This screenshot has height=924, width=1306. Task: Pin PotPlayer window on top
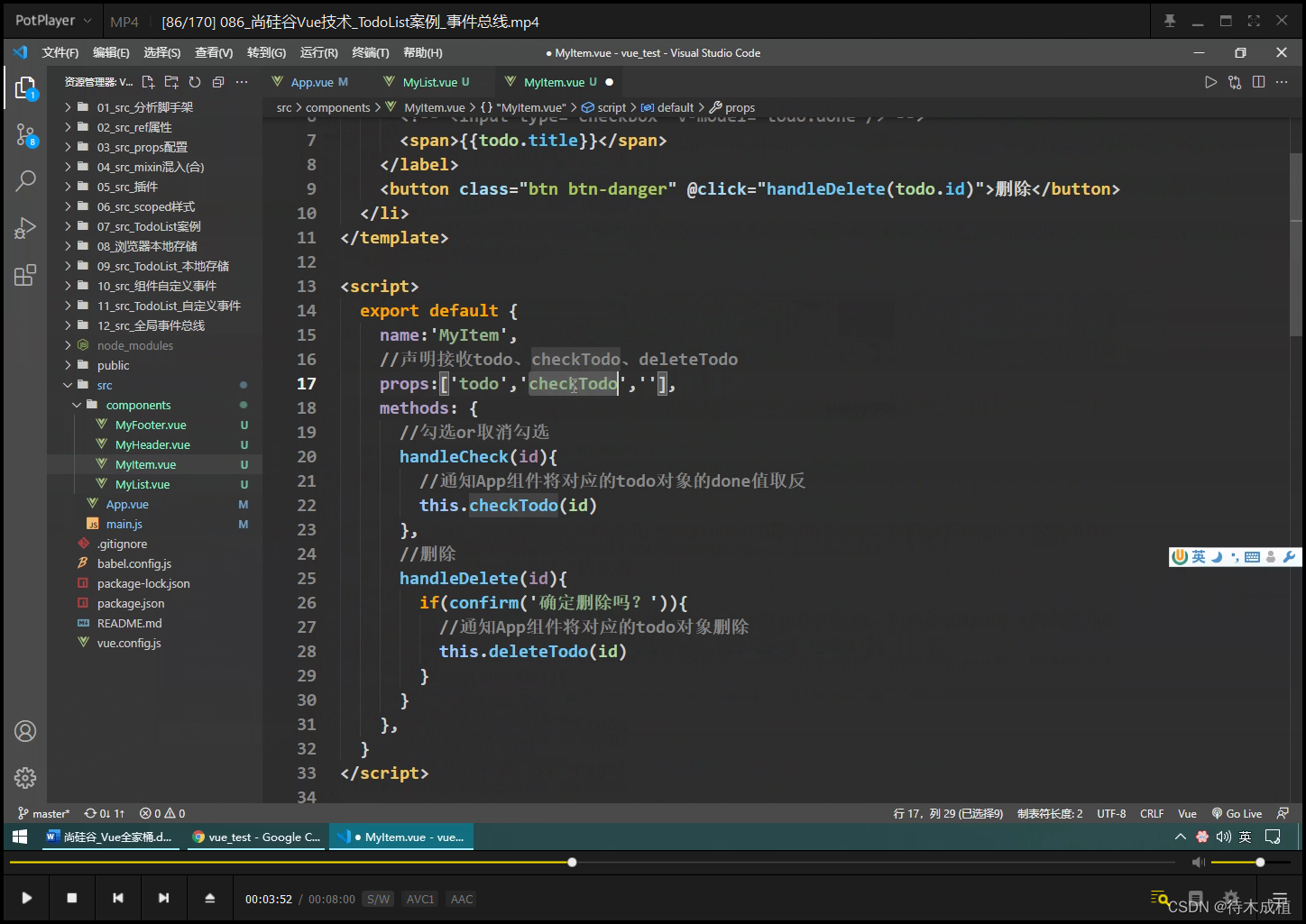pos(1170,21)
